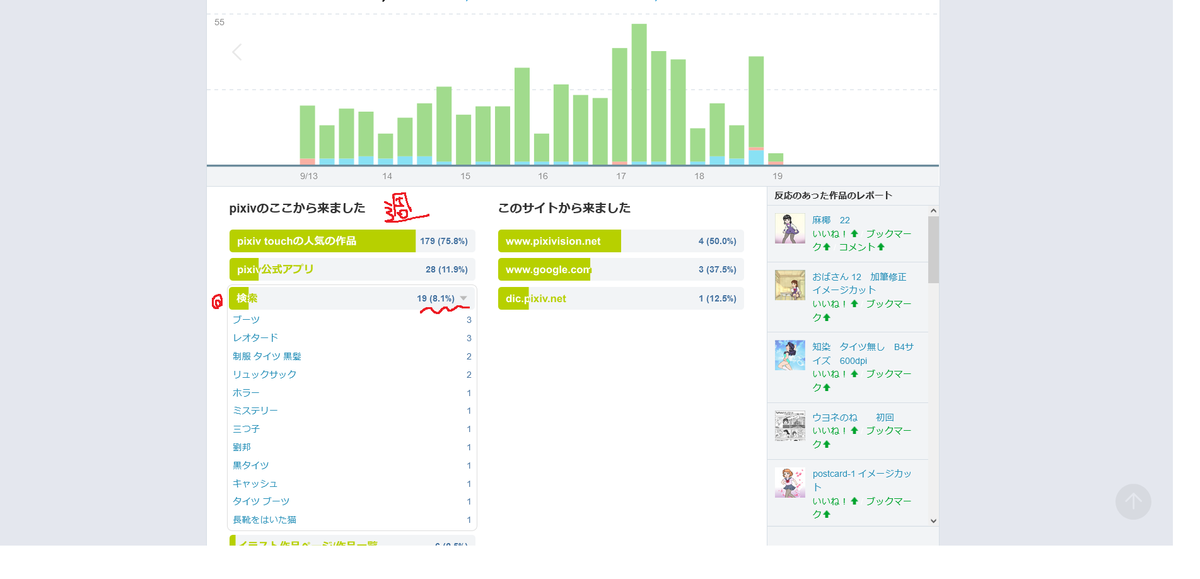The height and width of the screenshot is (579, 1200).
Task: Open thumbnail of ウヨネのね 初回 manga
Action: 790,426
